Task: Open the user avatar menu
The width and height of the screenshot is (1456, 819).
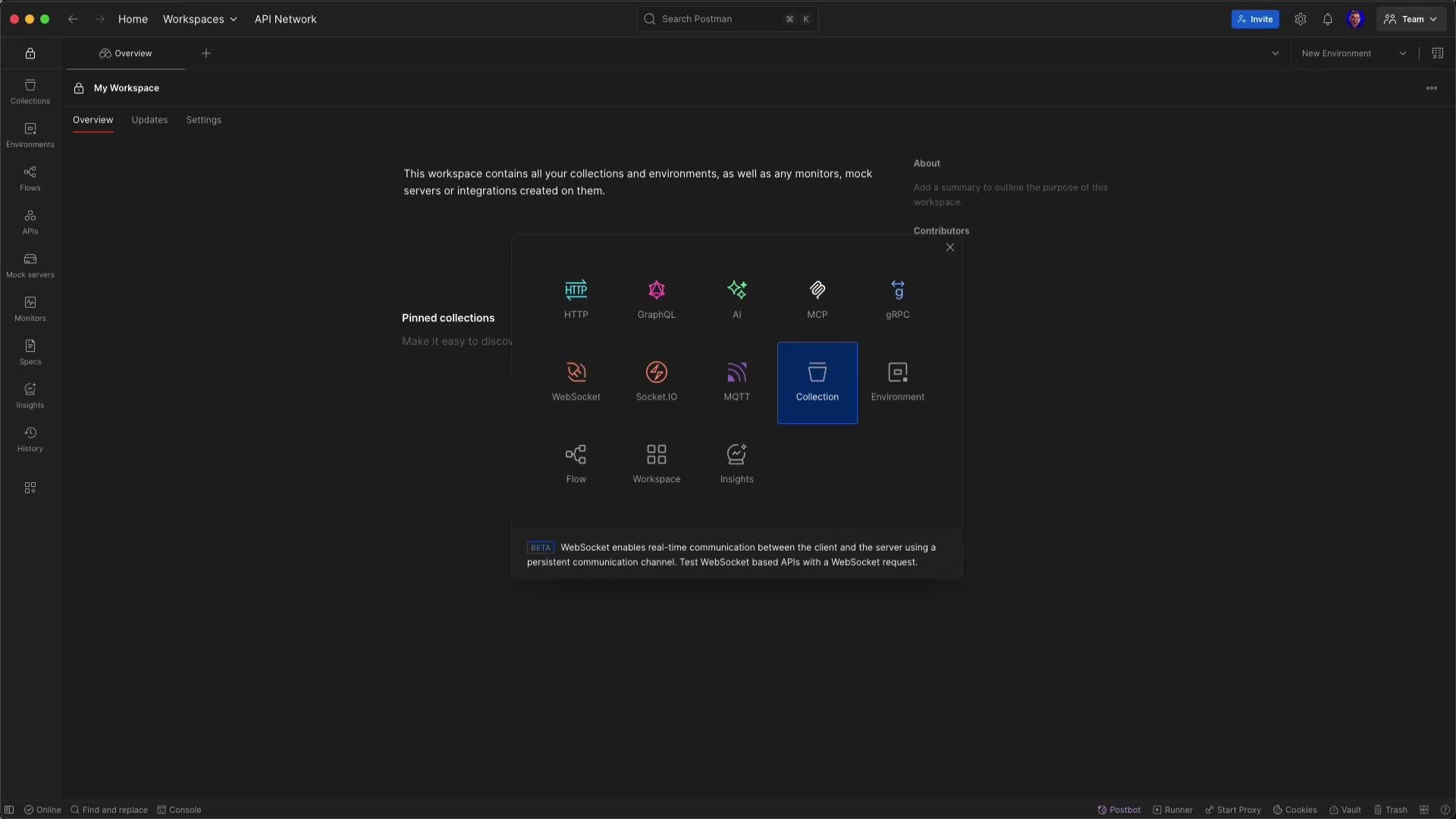Action: point(1355,19)
